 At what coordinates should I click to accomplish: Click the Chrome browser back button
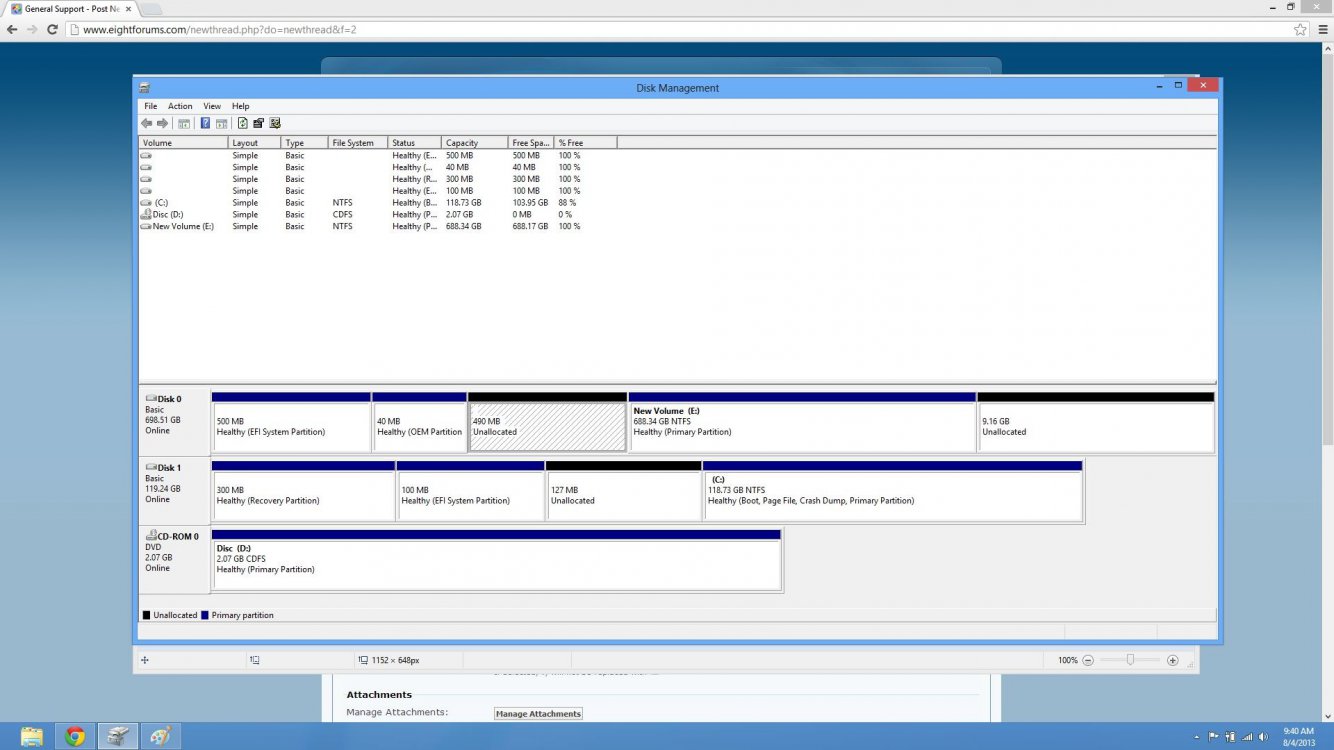coord(12,30)
